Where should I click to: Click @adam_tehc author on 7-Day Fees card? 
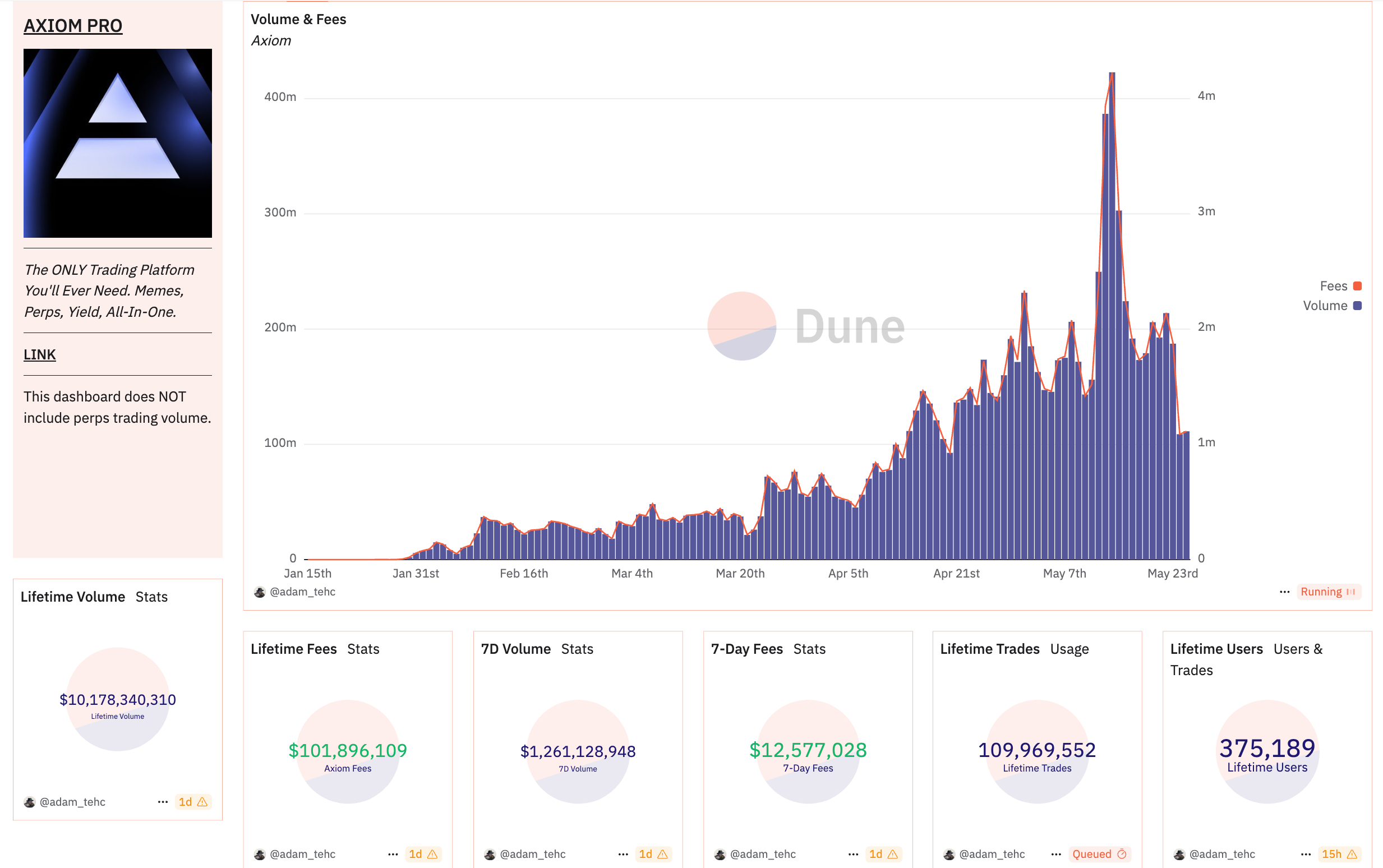click(x=762, y=854)
